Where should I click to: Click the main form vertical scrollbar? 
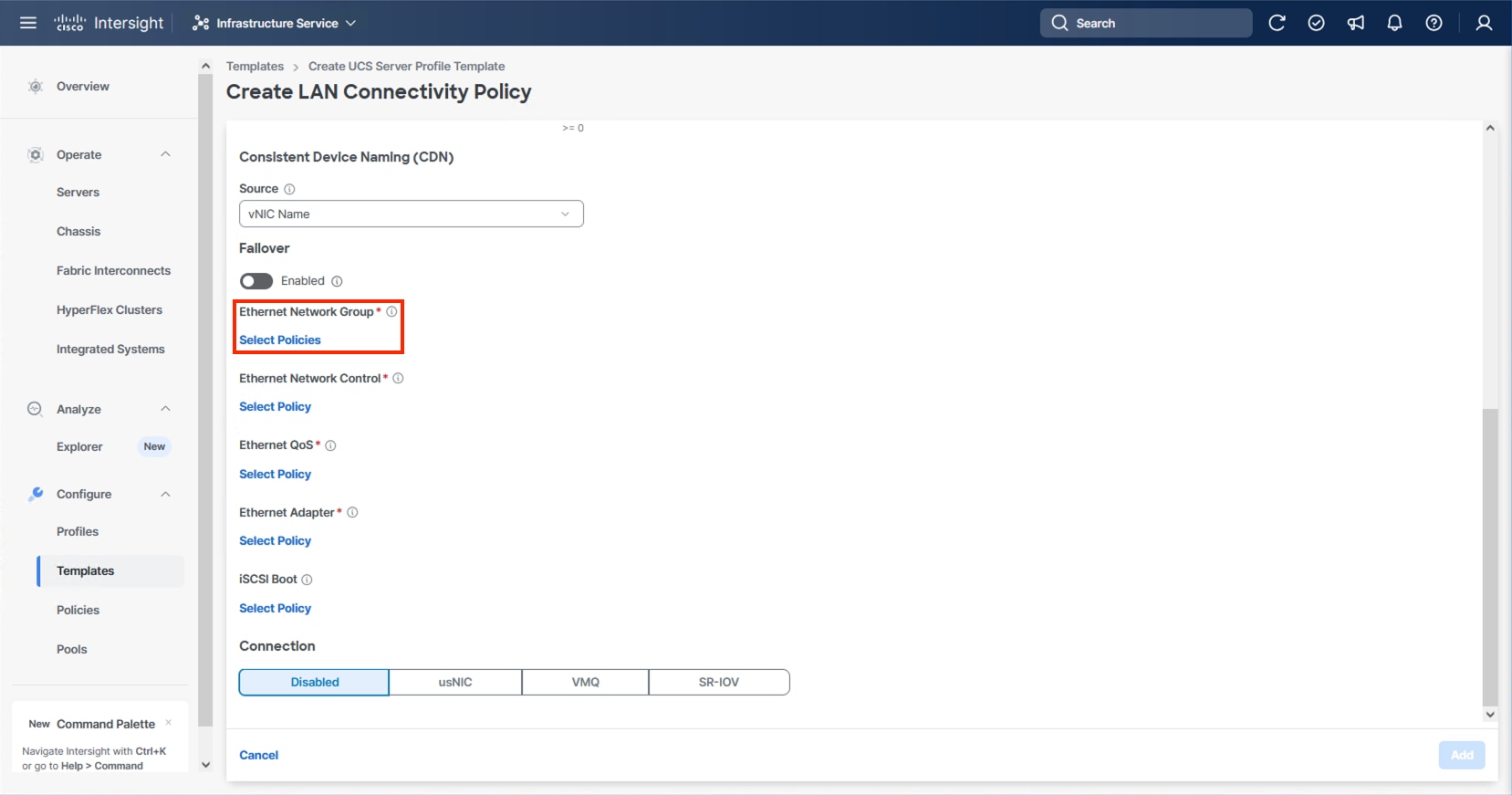click(x=1490, y=558)
